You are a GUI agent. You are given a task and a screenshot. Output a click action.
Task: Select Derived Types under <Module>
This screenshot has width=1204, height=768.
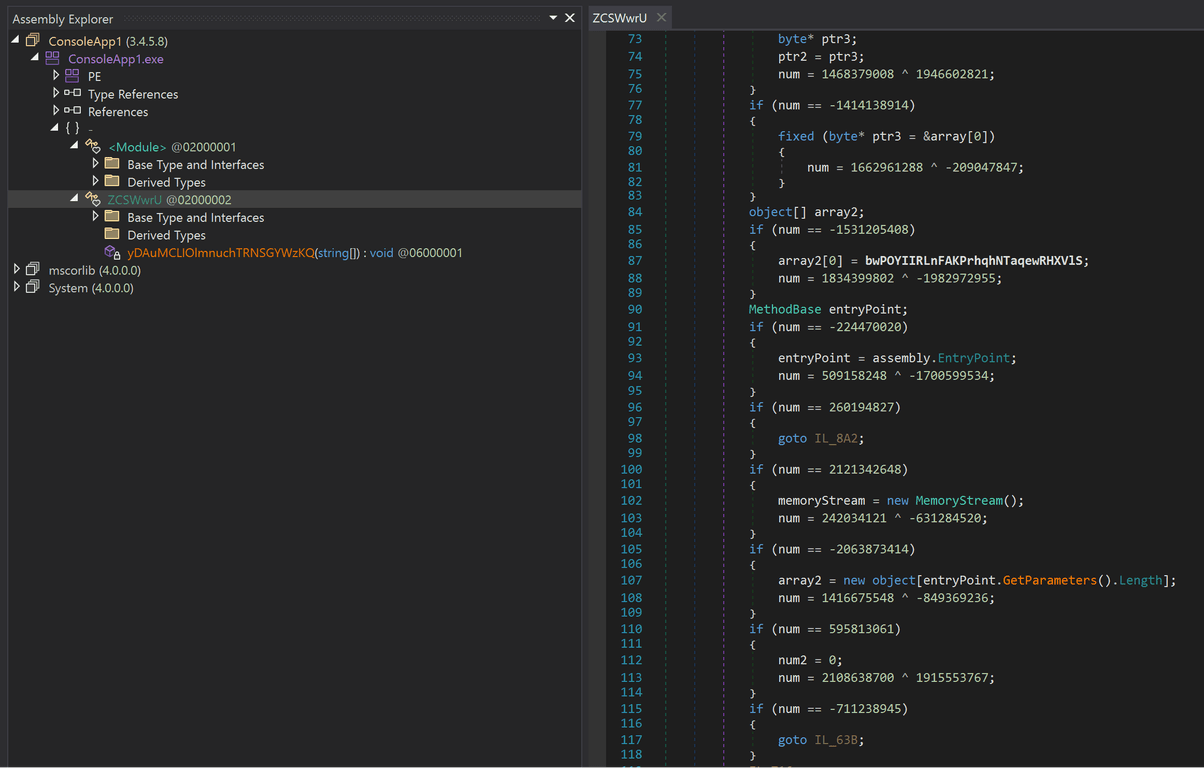[166, 182]
